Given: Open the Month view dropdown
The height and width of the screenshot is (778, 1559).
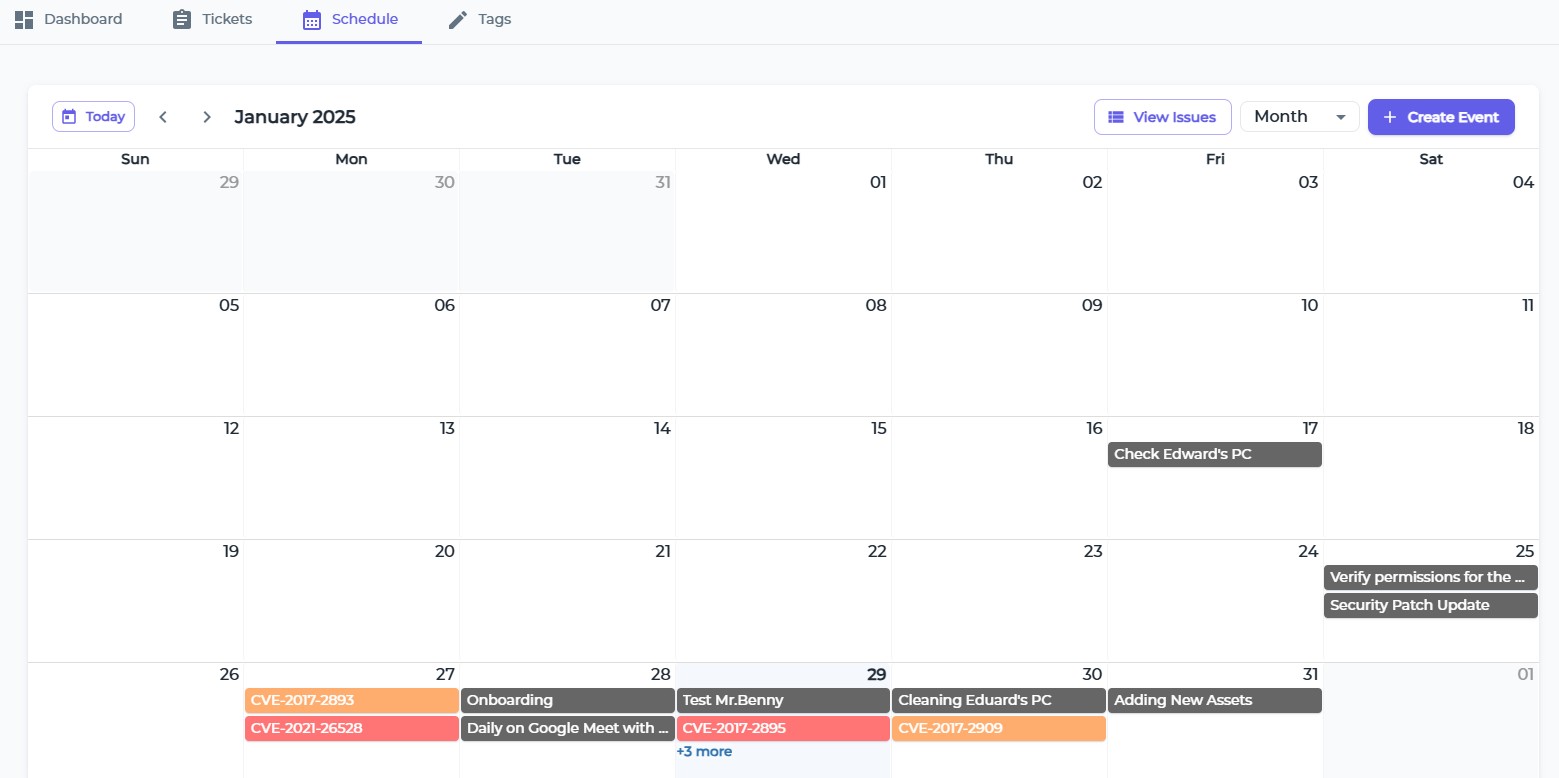Looking at the screenshot, I should click(1299, 117).
